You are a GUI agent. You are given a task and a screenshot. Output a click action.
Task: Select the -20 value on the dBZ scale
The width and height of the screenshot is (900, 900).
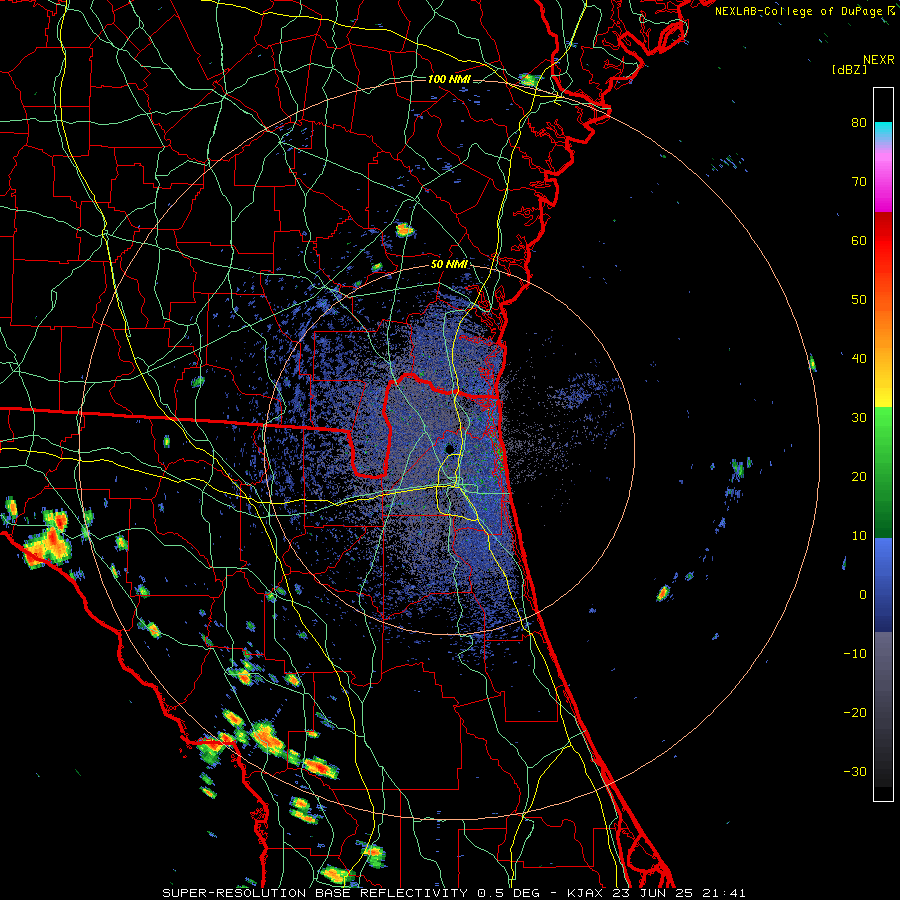(x=855, y=712)
